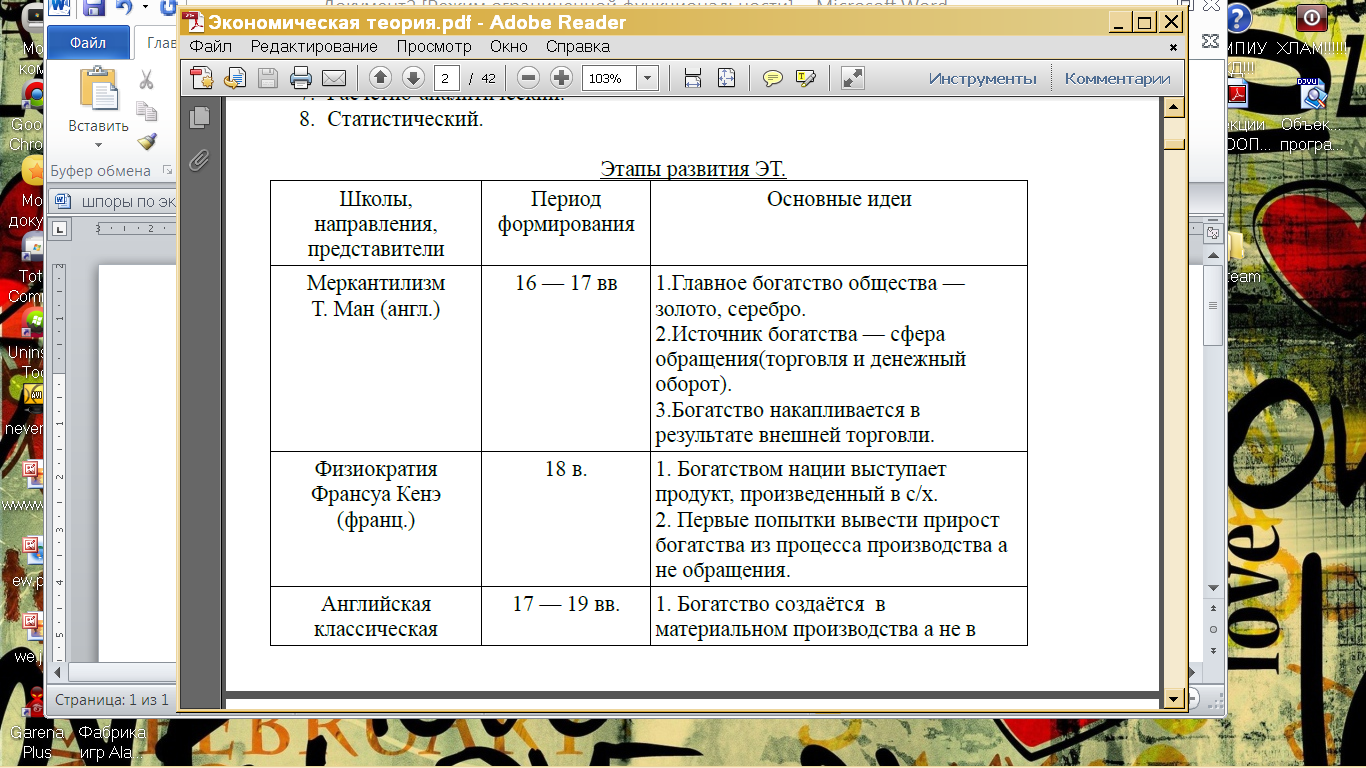Viewport: 1366px width, 768px height.
Task: Click Word's Файл tab
Action: point(89,43)
